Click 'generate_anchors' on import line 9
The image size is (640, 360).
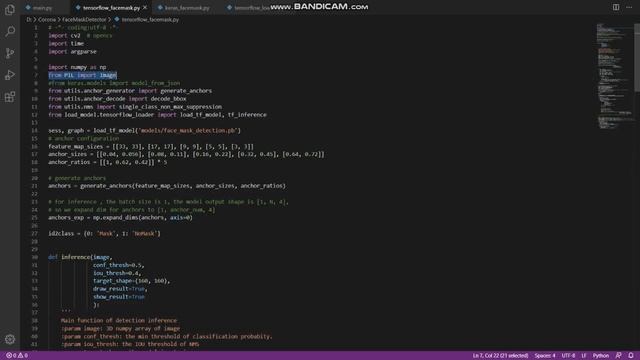click(186, 91)
